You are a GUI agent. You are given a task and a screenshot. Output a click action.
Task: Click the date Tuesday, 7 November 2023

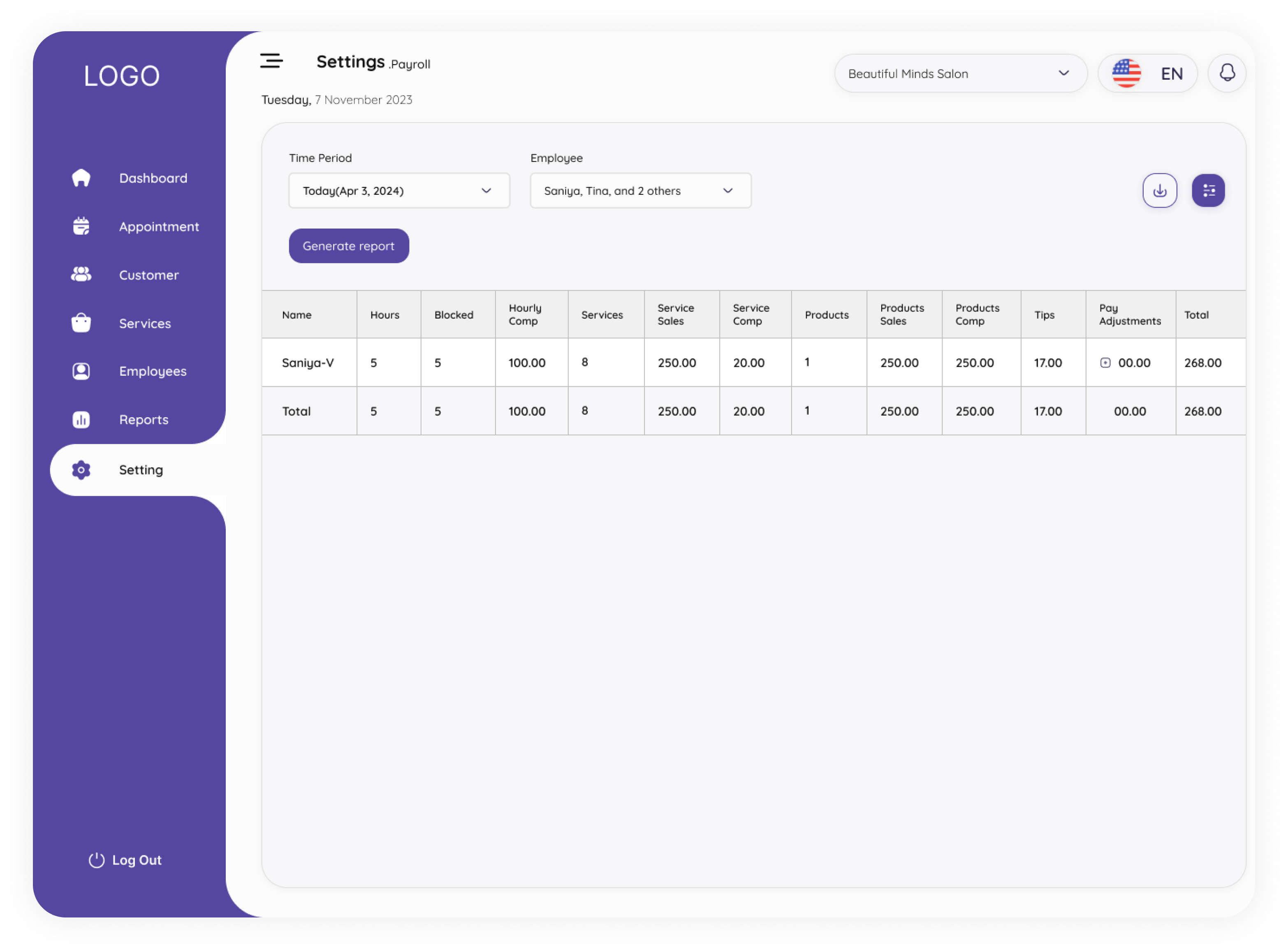point(337,100)
